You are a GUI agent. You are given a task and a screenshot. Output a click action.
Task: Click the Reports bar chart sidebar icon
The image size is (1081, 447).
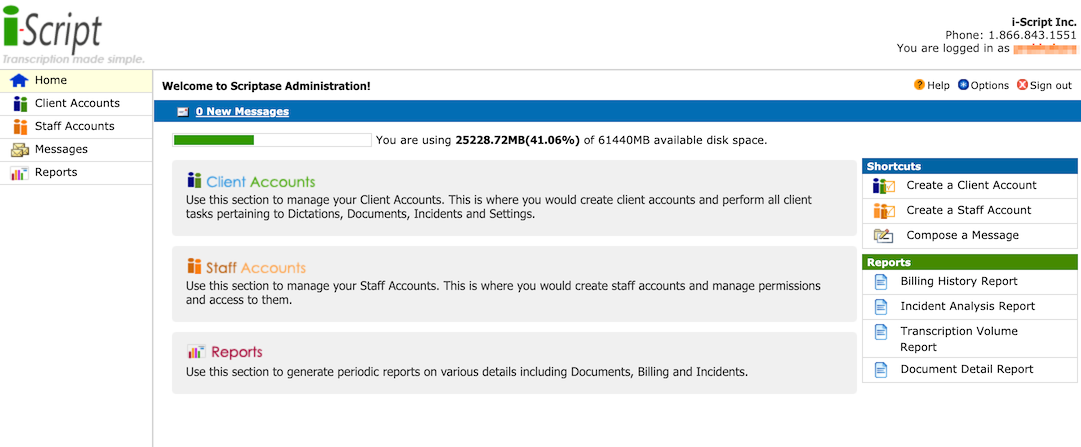(x=19, y=172)
